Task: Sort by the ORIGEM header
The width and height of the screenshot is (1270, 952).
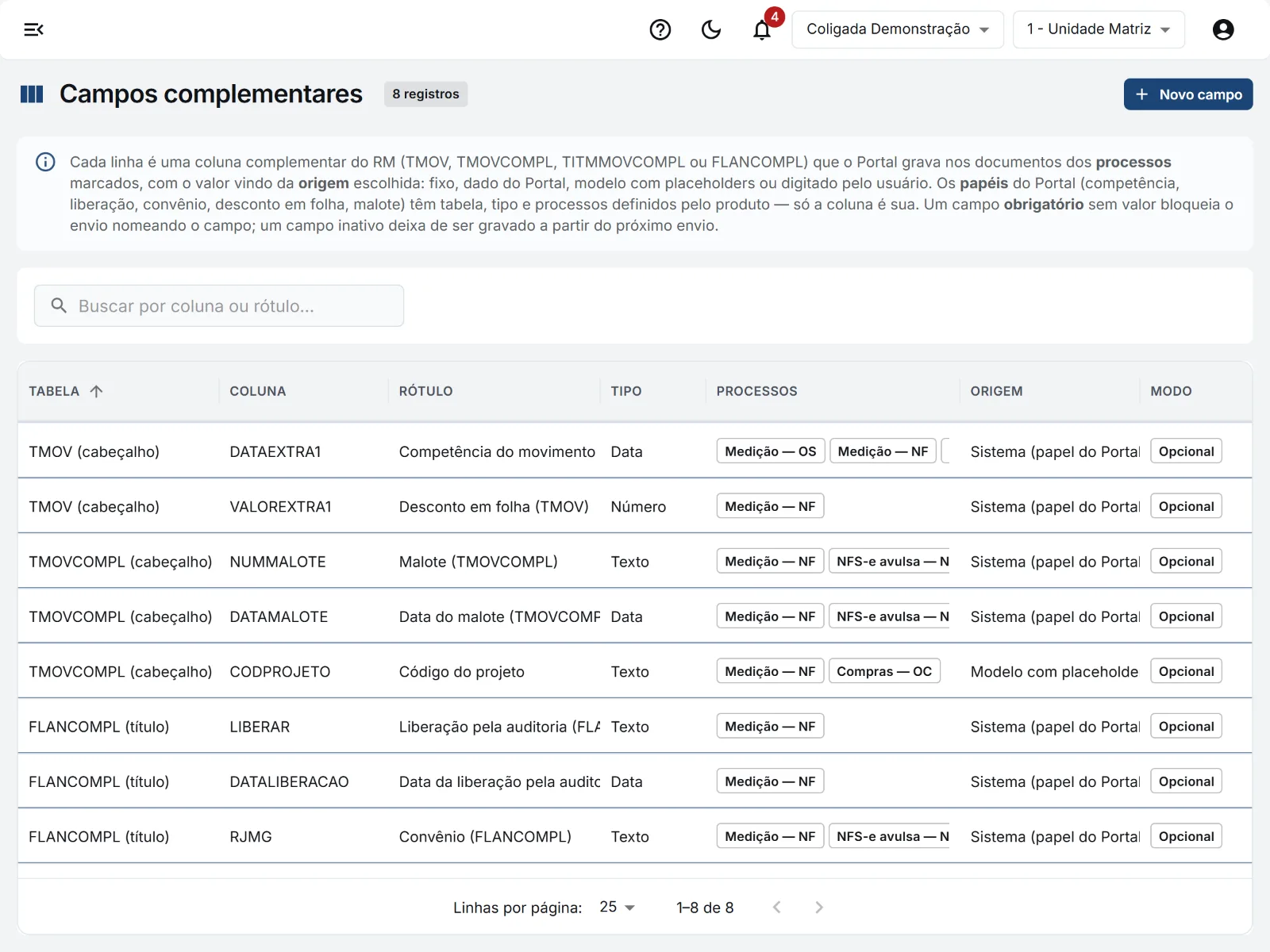Action: 996,391
